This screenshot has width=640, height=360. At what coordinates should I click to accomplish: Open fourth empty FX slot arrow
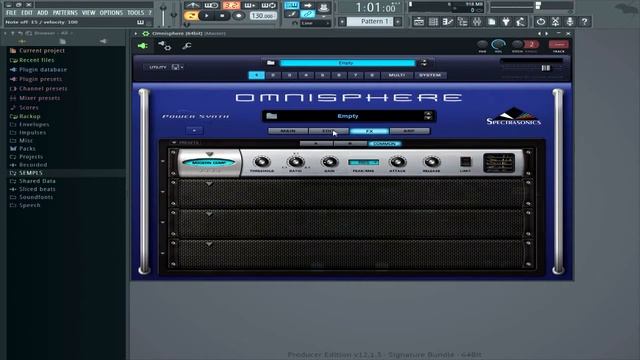[x=209, y=244]
